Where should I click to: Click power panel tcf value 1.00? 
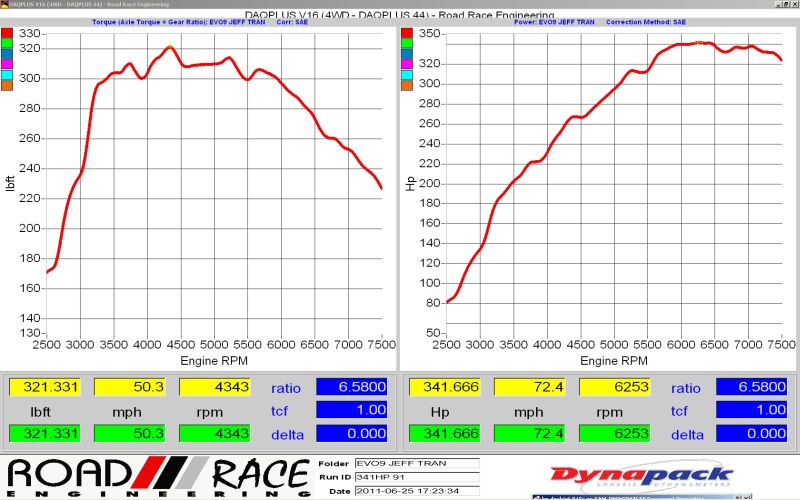[x=751, y=410]
